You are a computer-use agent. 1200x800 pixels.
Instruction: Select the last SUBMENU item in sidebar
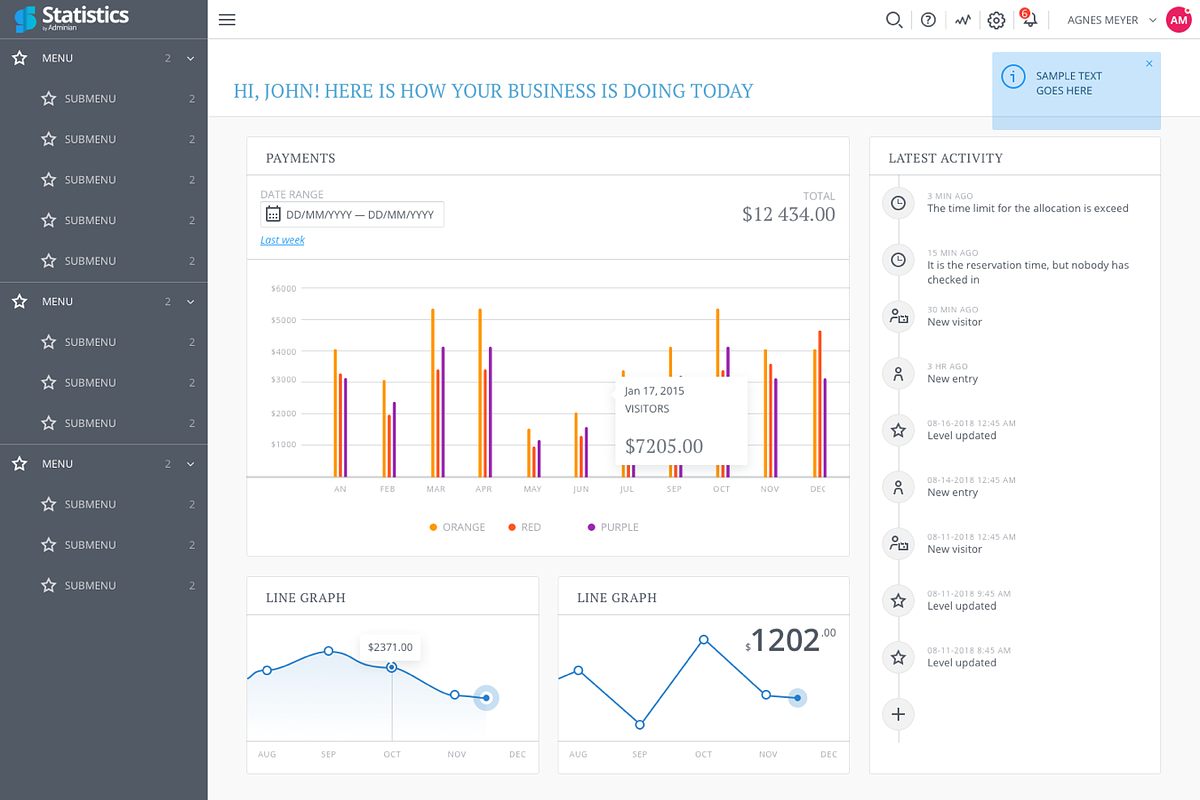pos(90,586)
